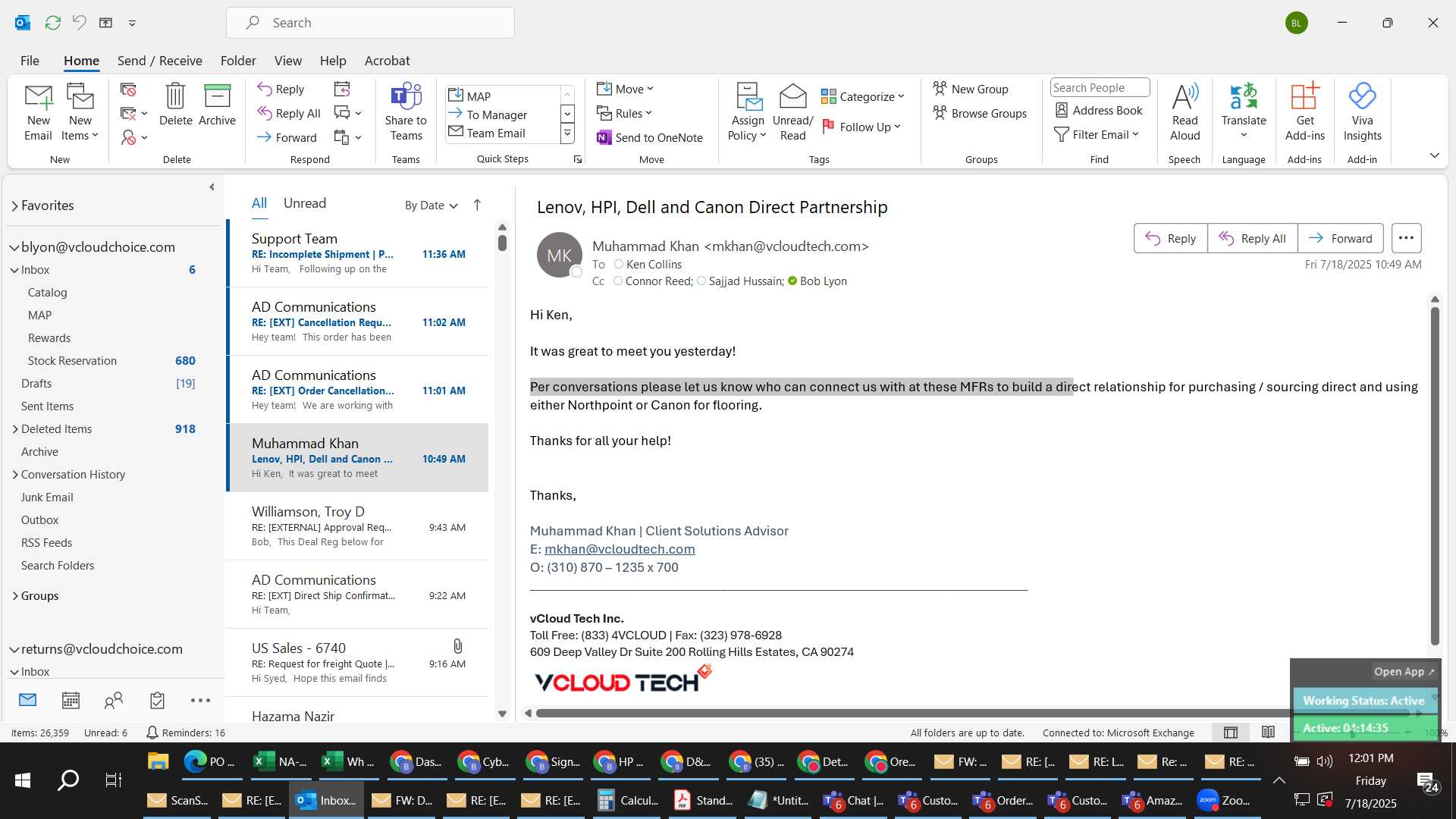The width and height of the screenshot is (1456, 819).
Task: Undo last action in quick access toolbar
Action: (79, 23)
